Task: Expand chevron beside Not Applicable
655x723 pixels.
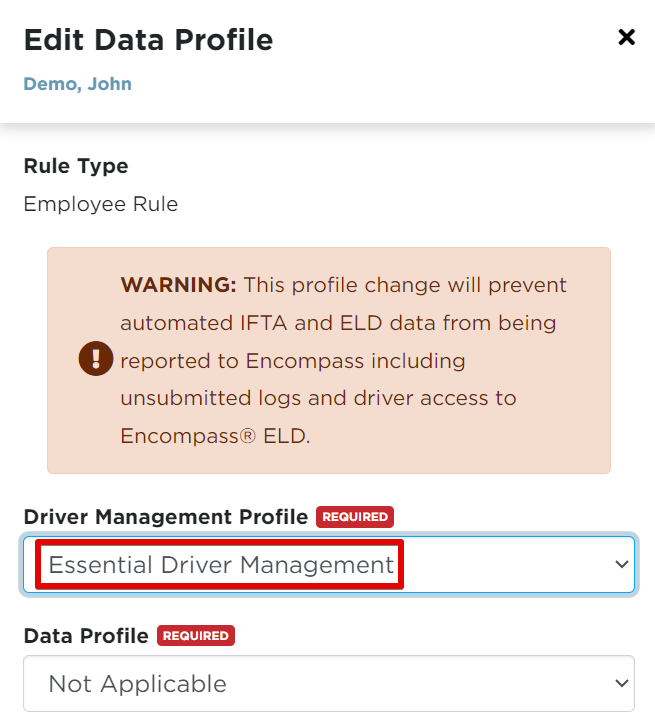Action: (622, 683)
